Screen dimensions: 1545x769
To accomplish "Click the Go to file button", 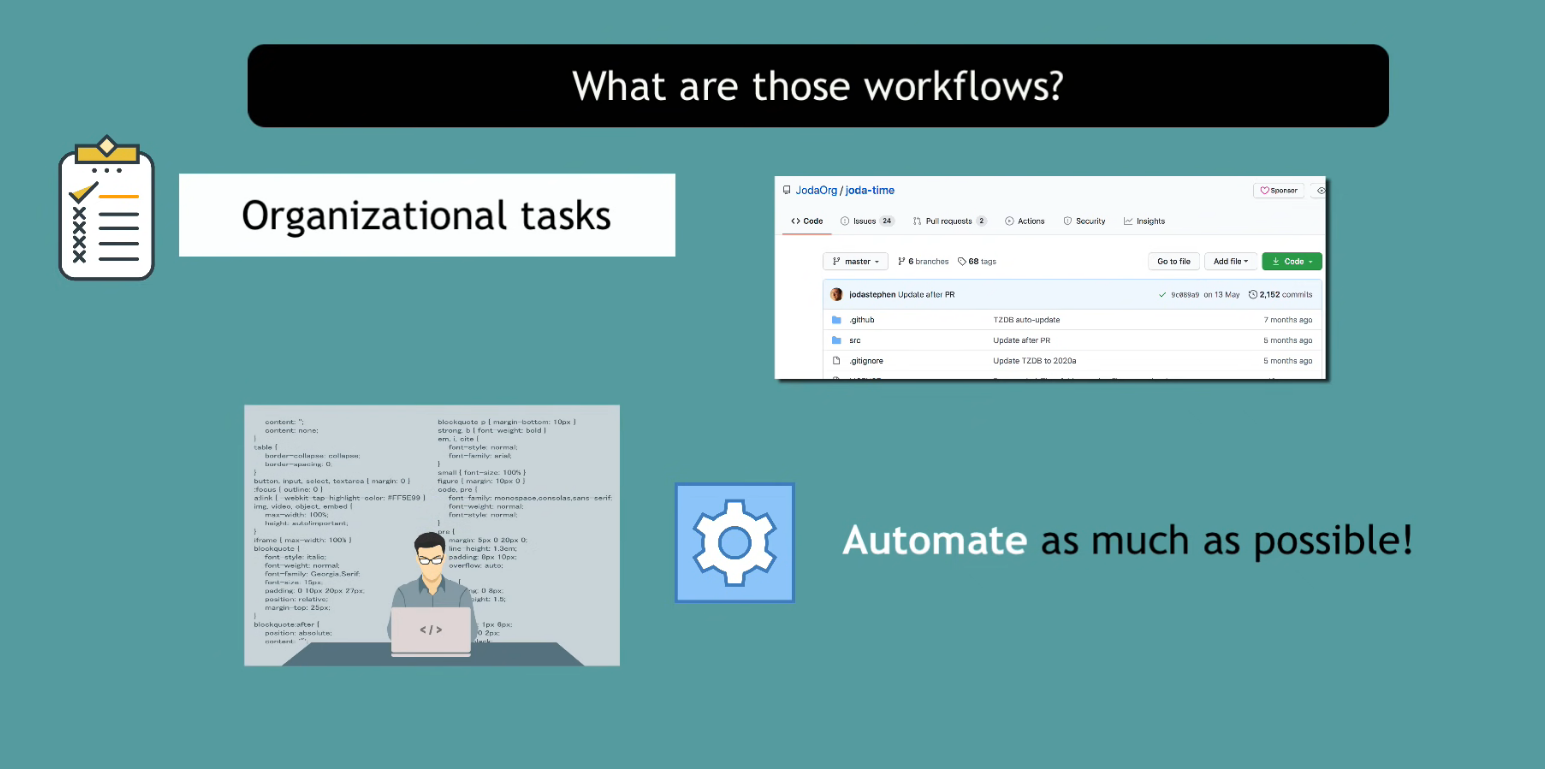I will 1174,261.
